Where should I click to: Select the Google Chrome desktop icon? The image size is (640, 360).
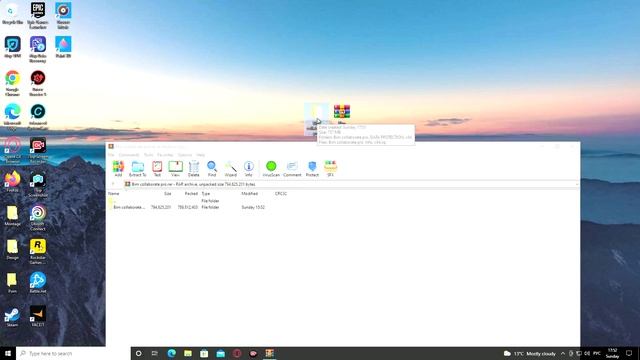click(12, 83)
